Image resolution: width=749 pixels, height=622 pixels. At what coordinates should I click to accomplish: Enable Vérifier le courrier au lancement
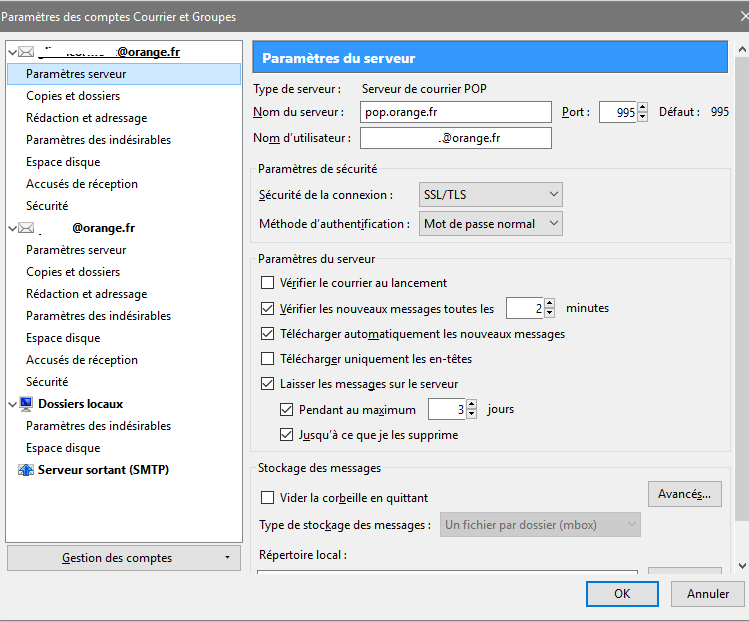pos(267,283)
